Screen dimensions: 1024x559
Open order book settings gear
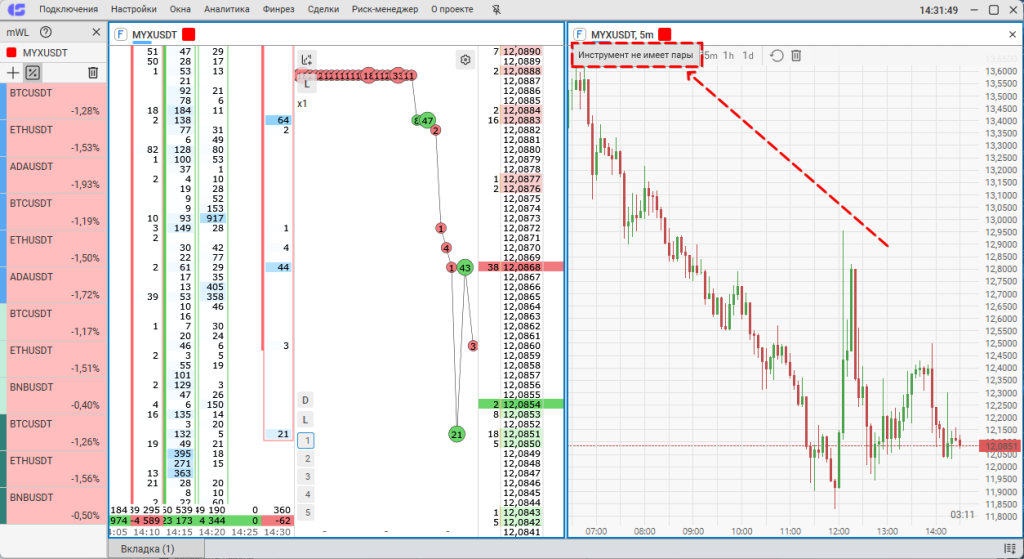(x=465, y=60)
